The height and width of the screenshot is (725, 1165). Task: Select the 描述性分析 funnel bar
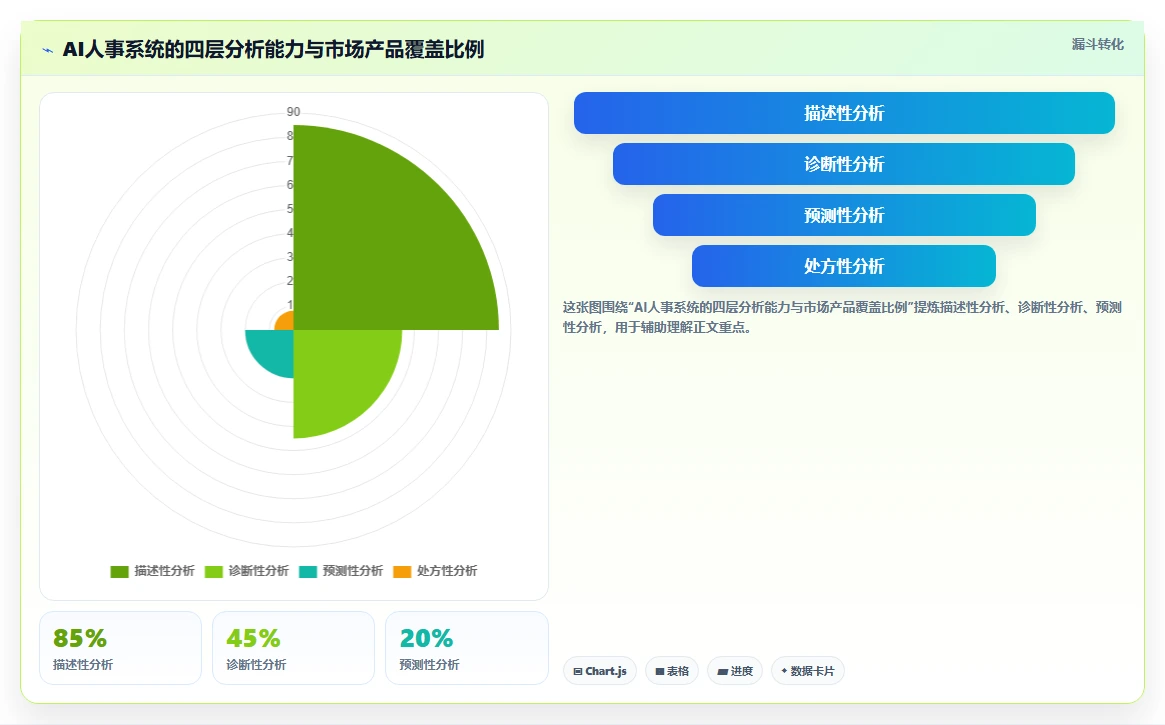844,113
